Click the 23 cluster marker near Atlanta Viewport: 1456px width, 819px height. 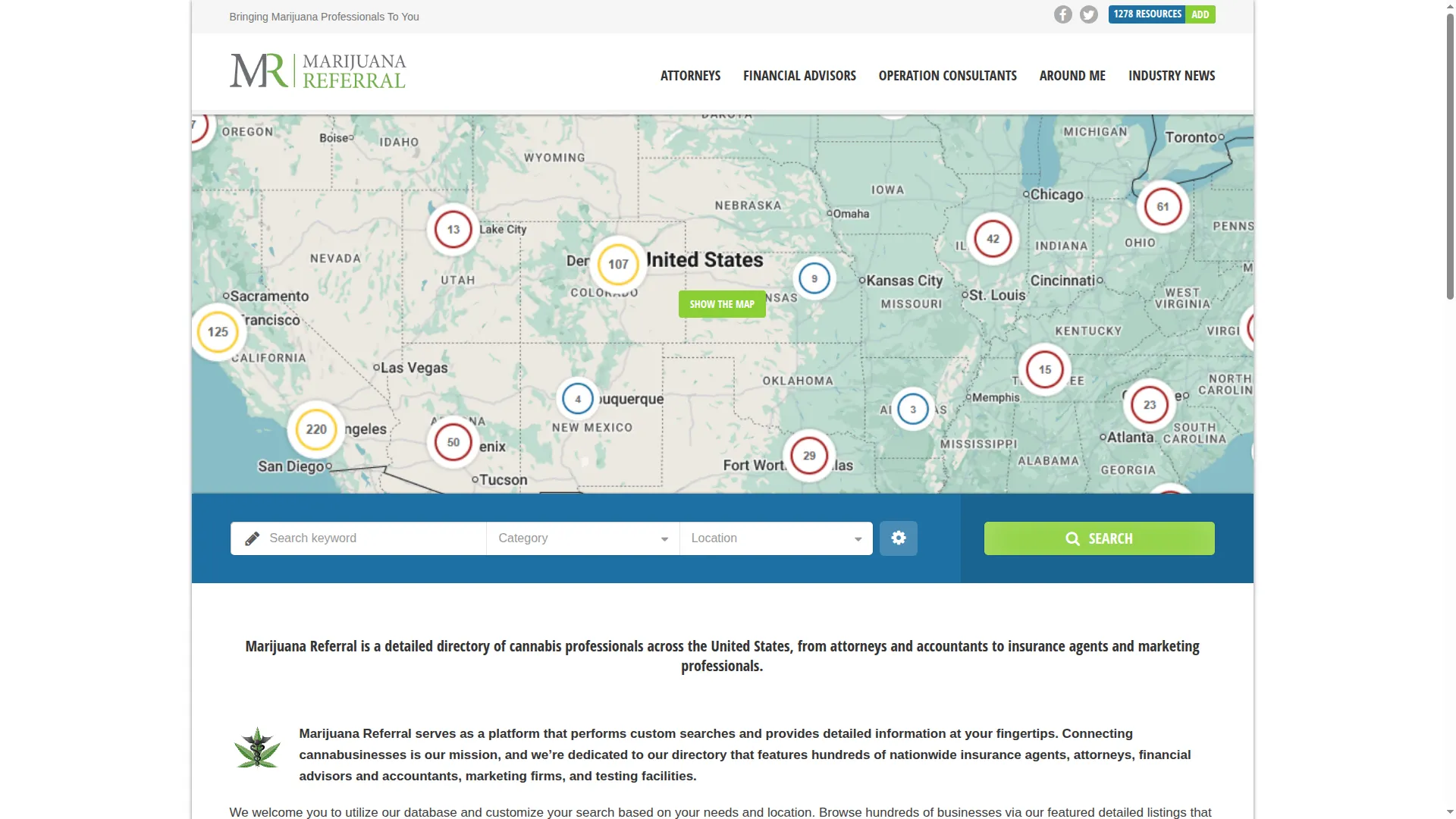pos(1149,404)
